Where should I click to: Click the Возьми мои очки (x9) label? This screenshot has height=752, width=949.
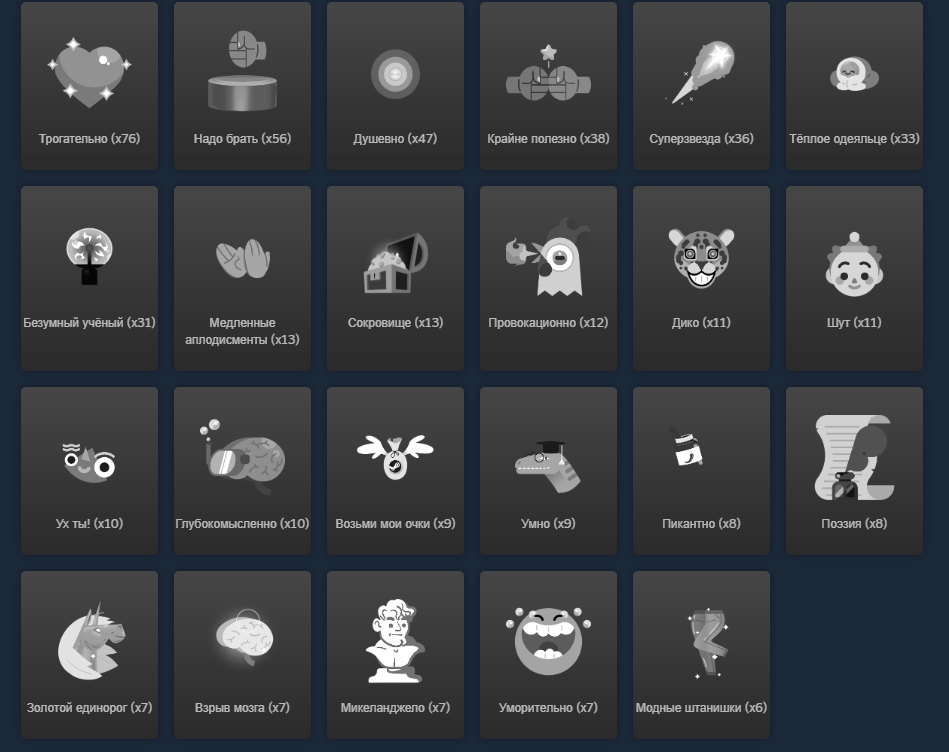[x=395, y=524]
